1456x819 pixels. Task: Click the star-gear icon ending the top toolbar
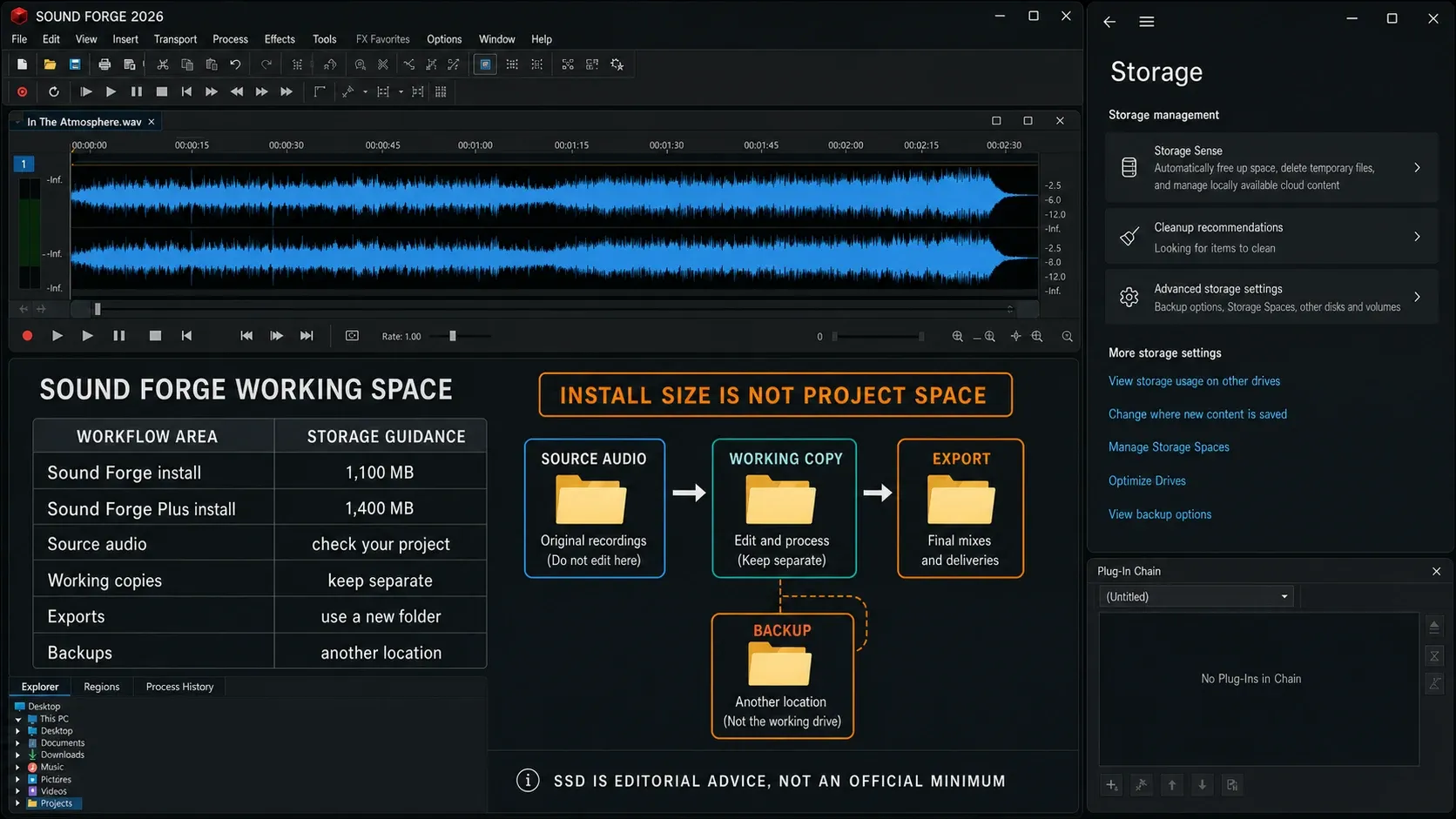click(x=617, y=64)
